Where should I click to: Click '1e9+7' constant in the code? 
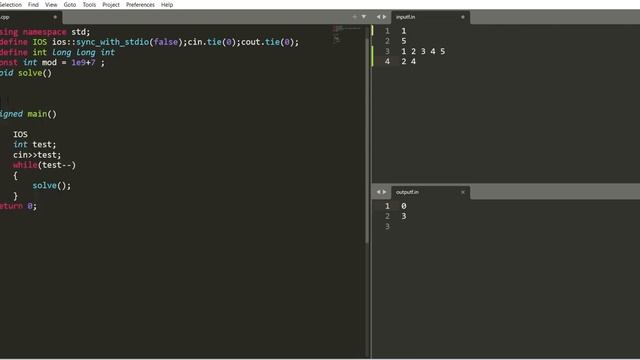tap(83, 62)
